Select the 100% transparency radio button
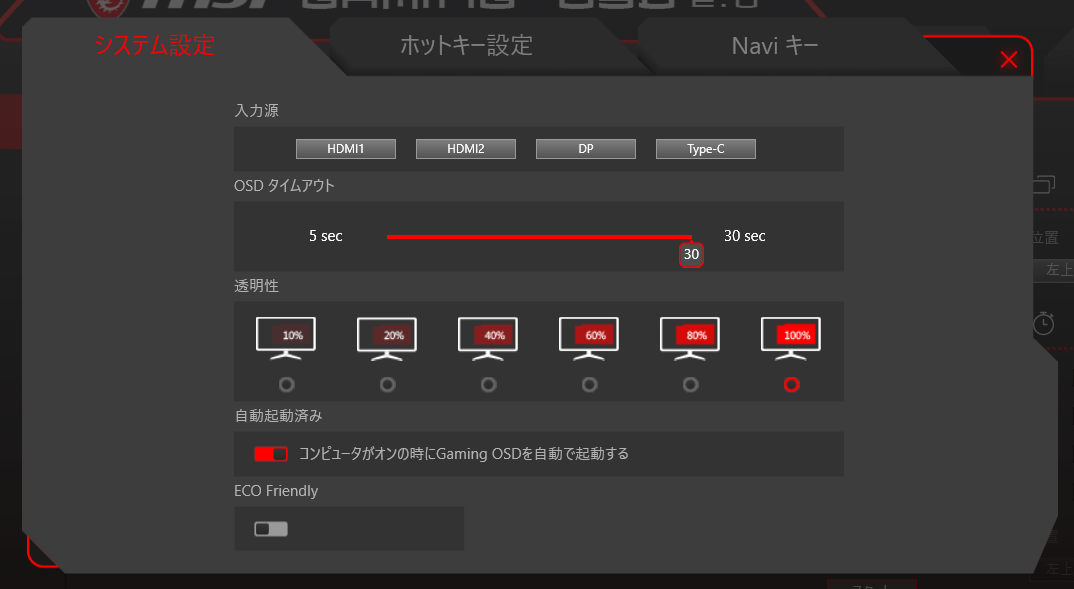Screen dimensions: 1074x589 (x=791, y=385)
